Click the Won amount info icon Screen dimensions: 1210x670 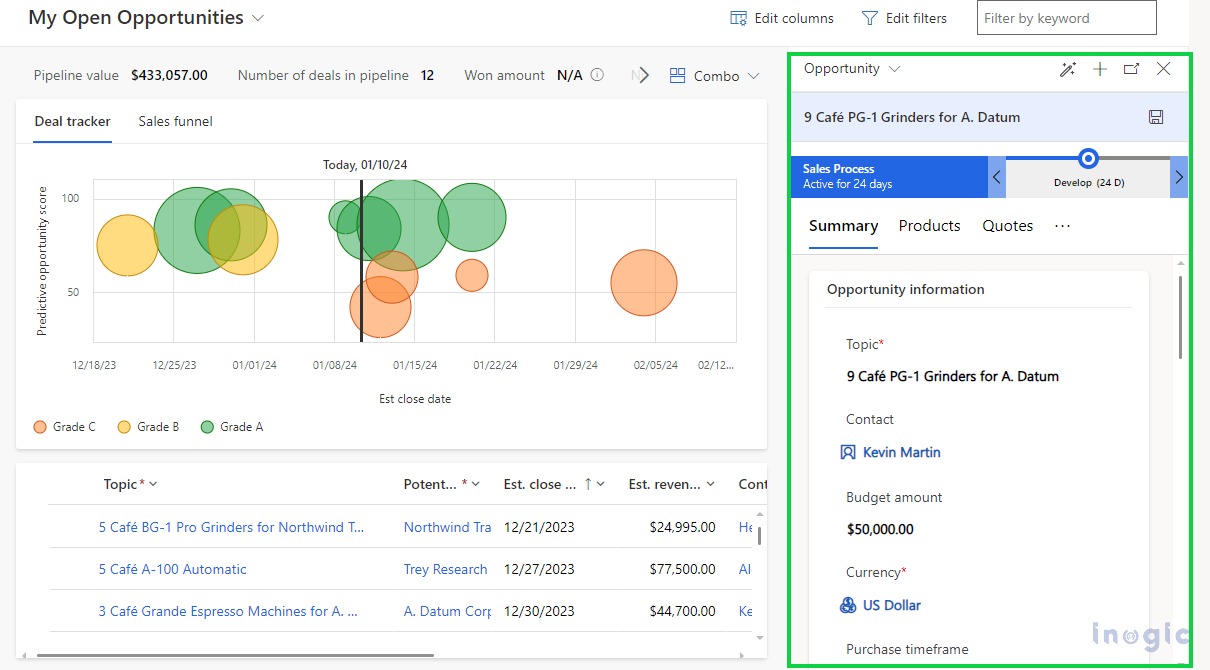(597, 75)
